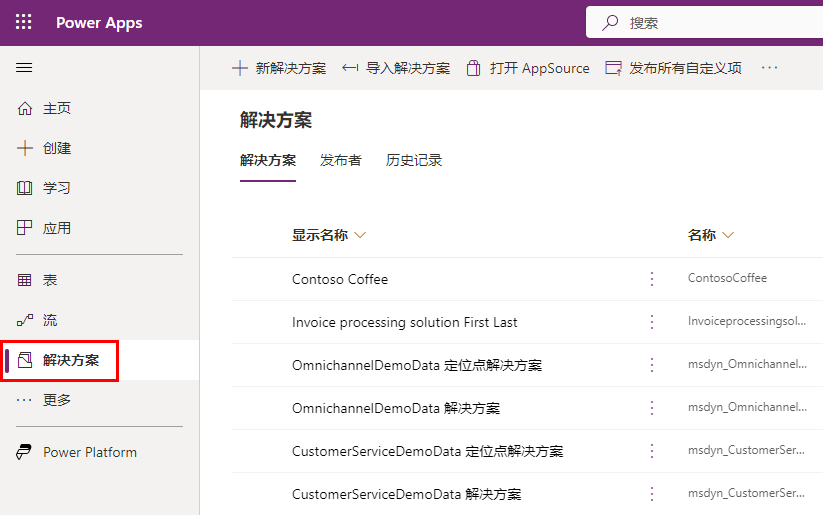Click the shopping bag icon for AppSource

[473, 68]
